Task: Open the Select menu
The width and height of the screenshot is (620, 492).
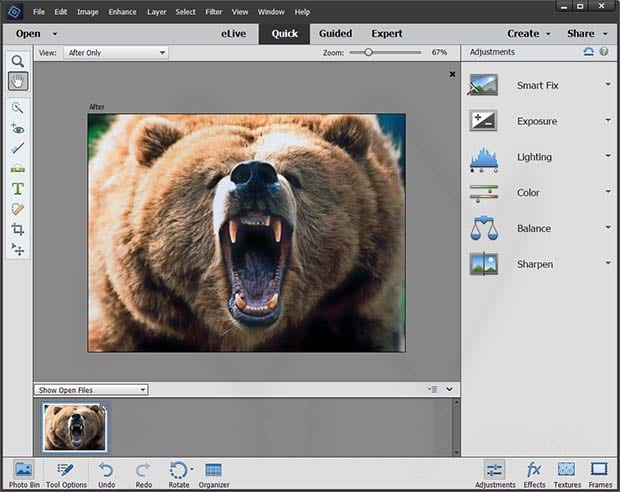Action: point(185,12)
